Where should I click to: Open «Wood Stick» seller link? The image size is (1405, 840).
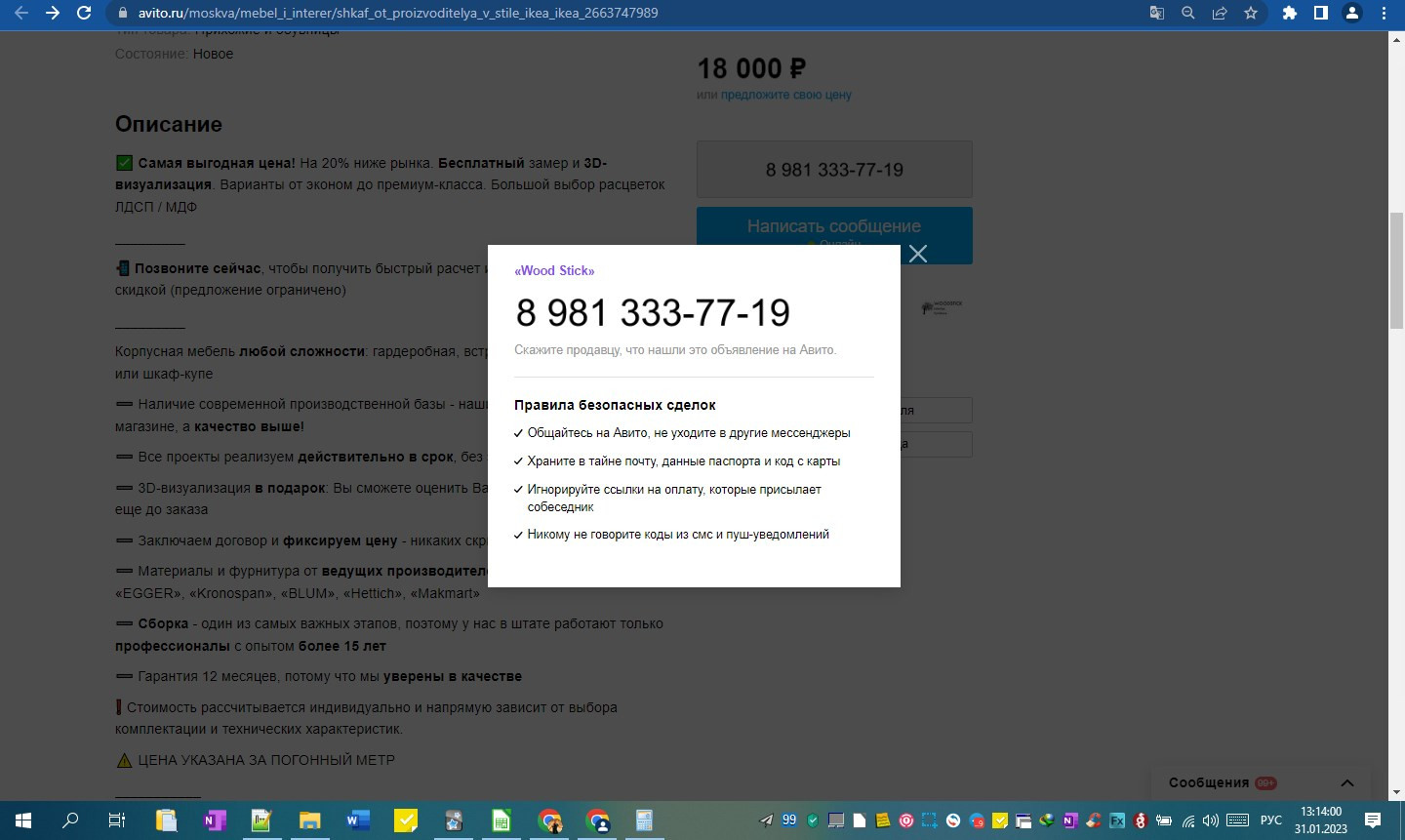pos(554,270)
